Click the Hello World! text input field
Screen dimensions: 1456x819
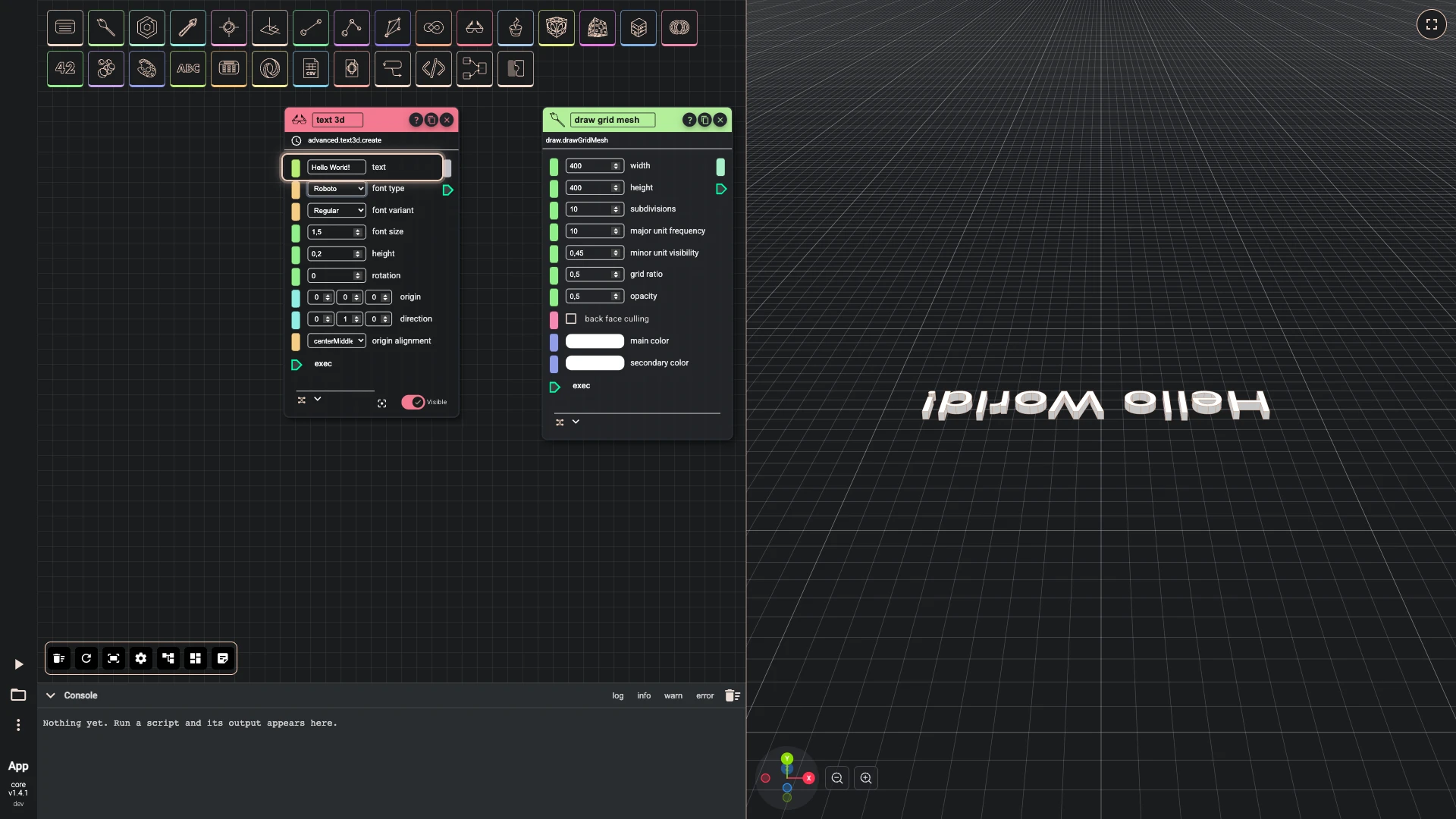(337, 168)
